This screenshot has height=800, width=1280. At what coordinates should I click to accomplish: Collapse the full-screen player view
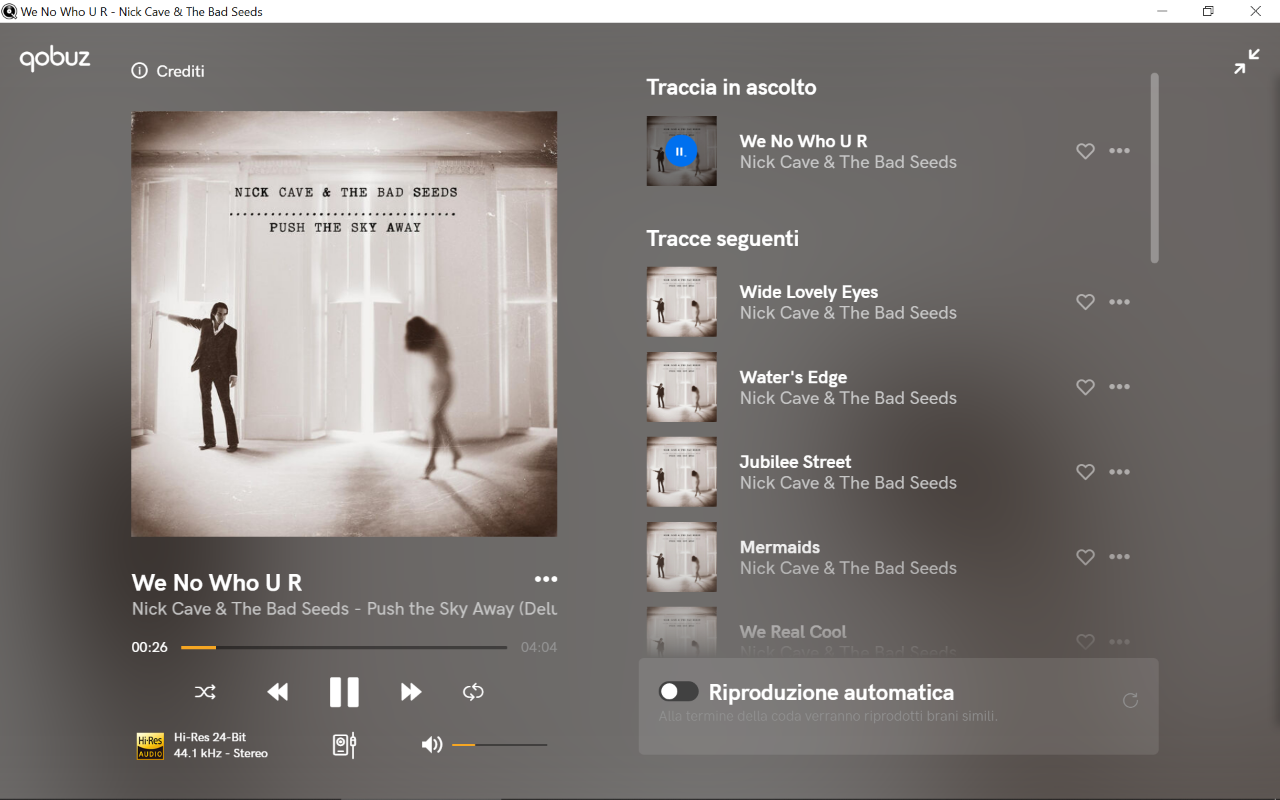[1246, 62]
